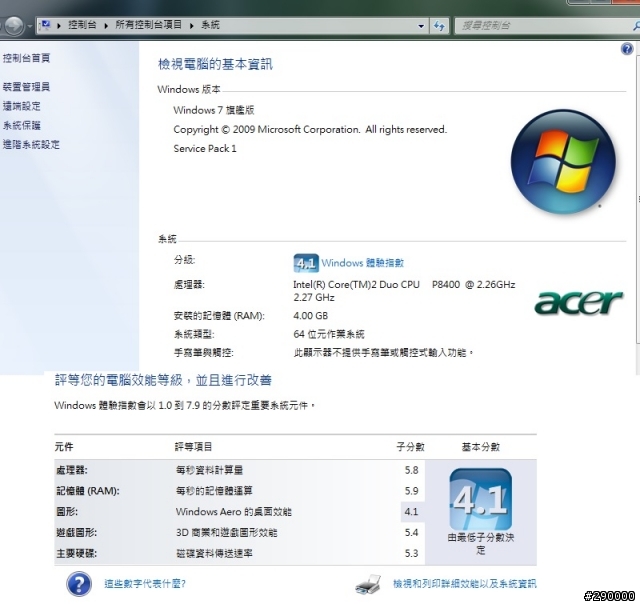Image resolution: width=640 pixels, height=604 pixels.
Task: Click the small 4.1 rating badge icon
Action: 306,263
